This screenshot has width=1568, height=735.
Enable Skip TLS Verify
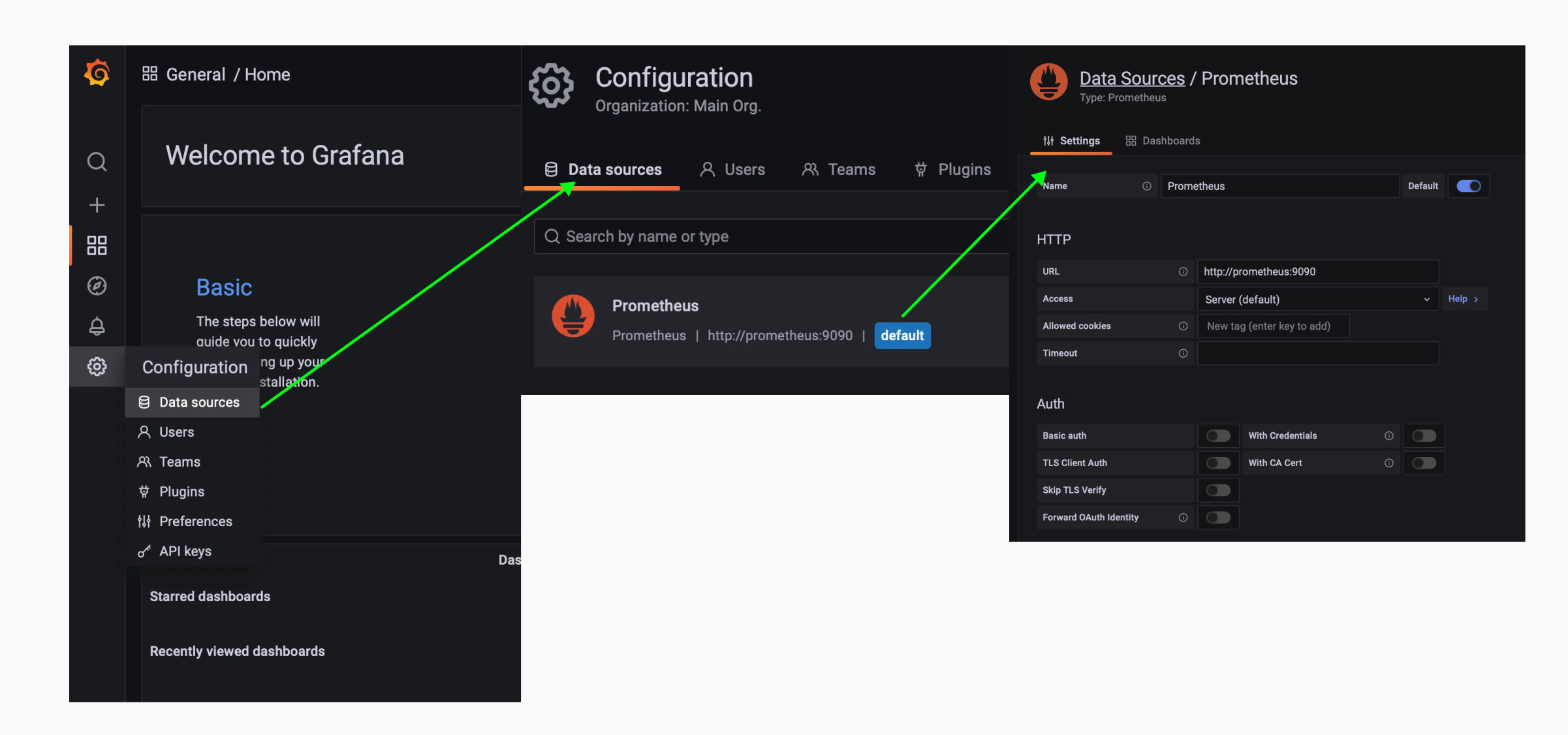coord(1217,490)
